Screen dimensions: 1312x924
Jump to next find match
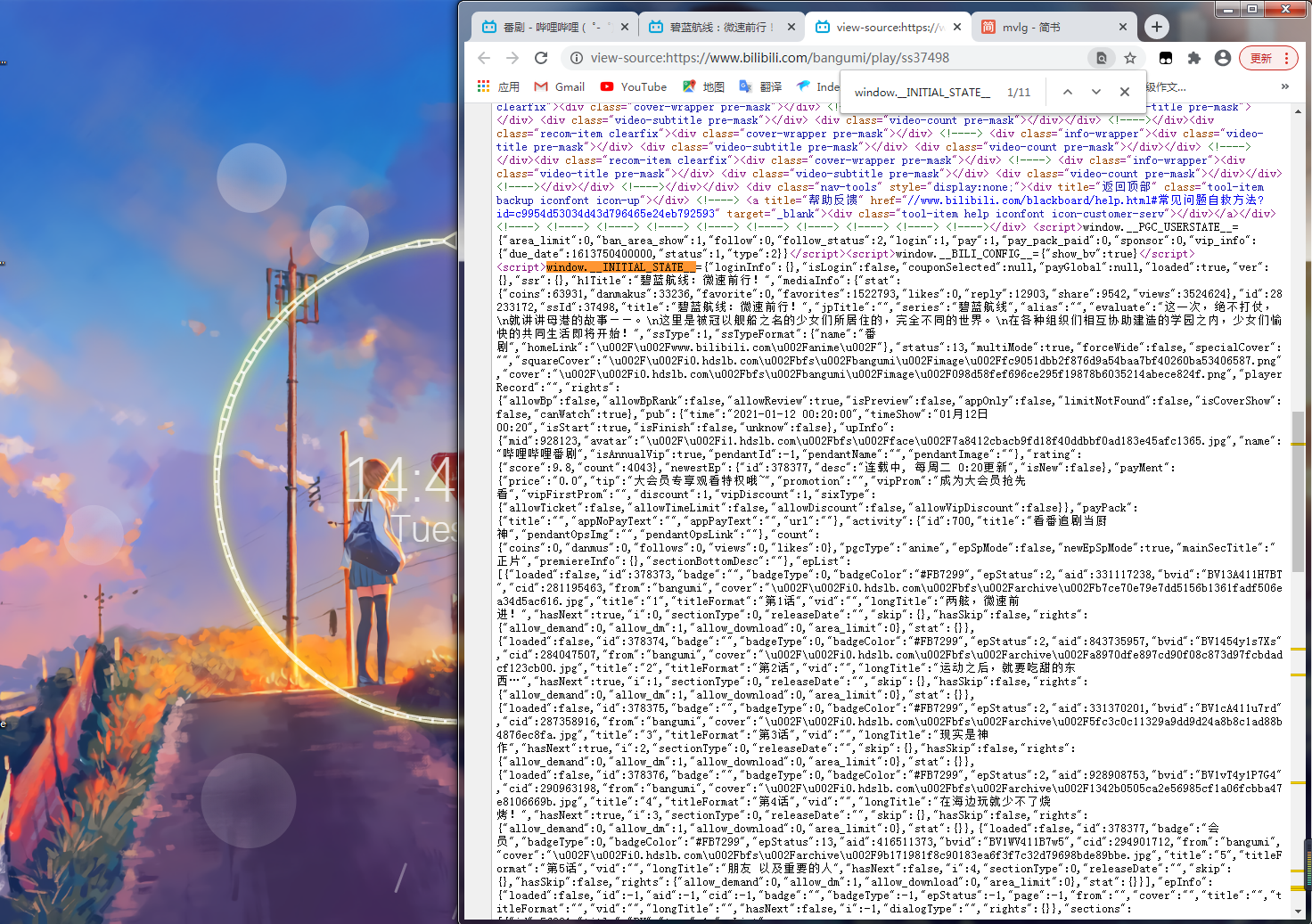pyautogui.click(x=1096, y=92)
